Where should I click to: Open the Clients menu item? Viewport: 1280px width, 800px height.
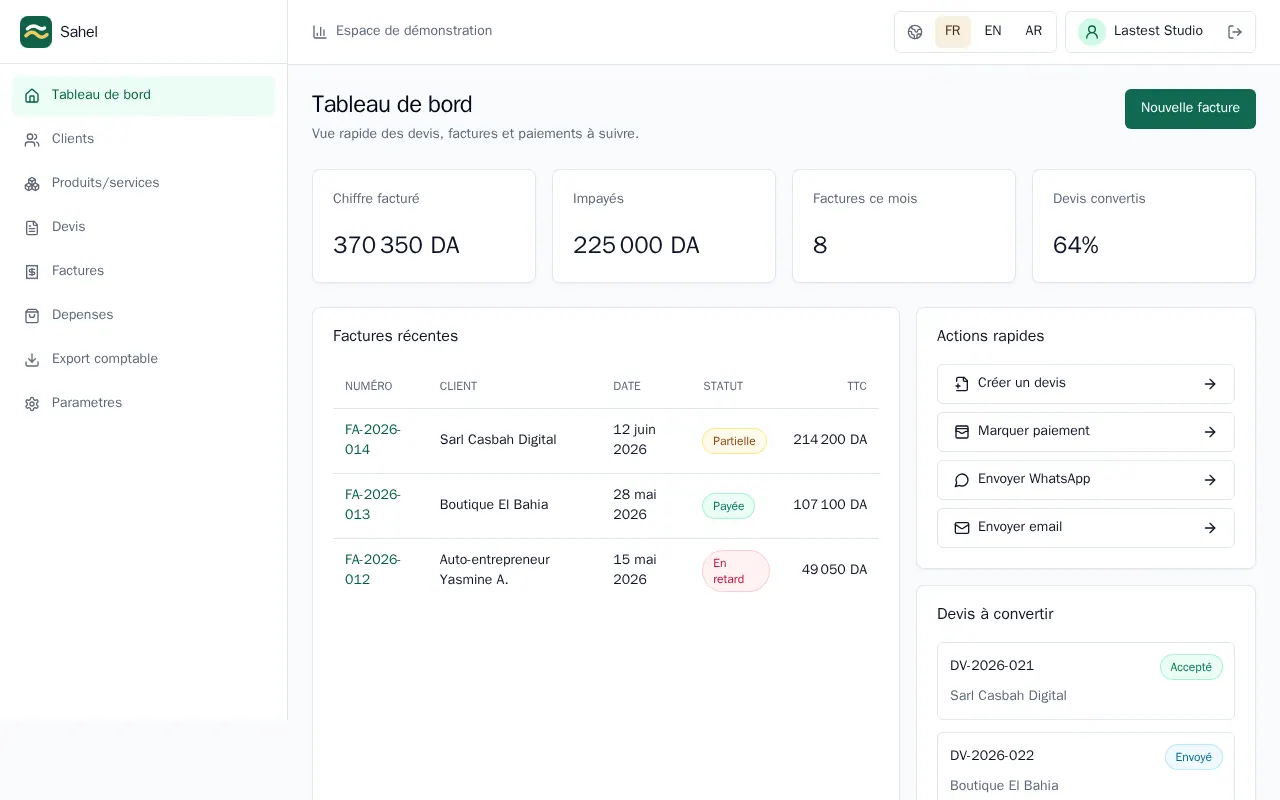coord(144,140)
